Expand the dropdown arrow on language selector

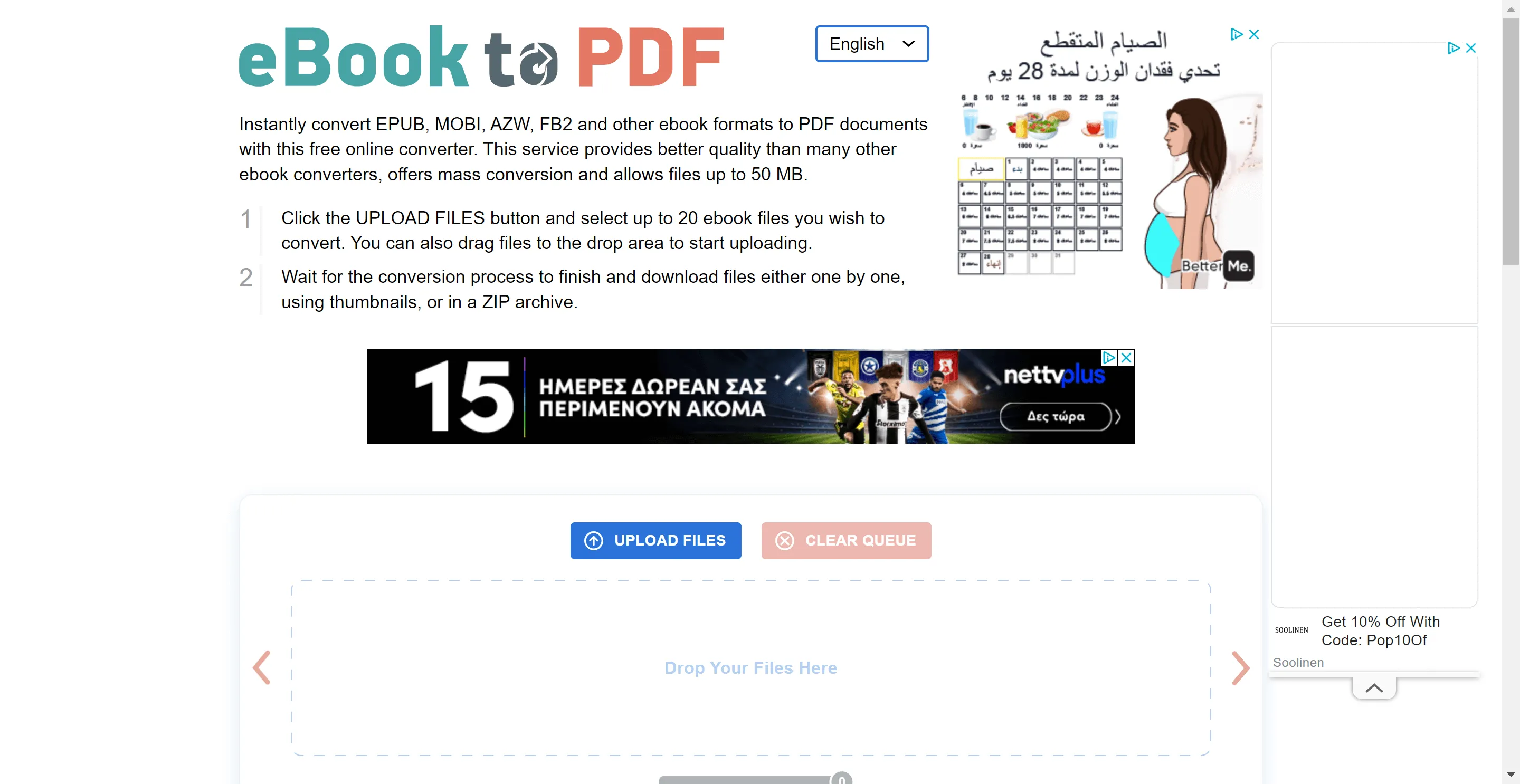[910, 43]
